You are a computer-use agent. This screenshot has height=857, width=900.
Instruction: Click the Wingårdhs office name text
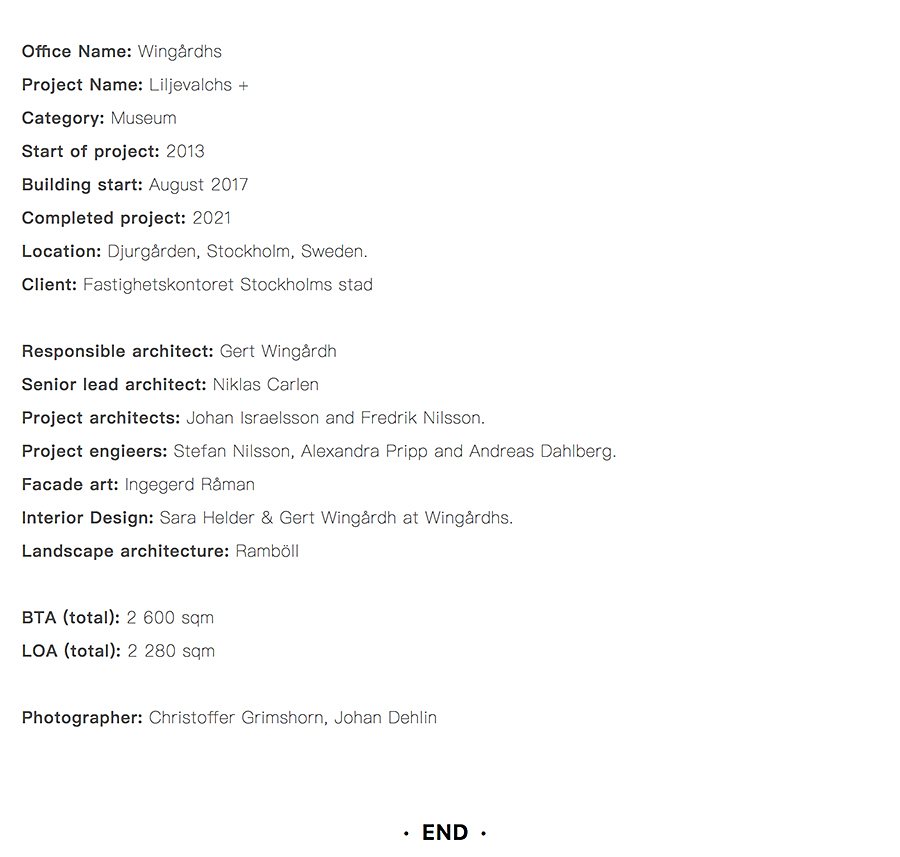point(180,52)
